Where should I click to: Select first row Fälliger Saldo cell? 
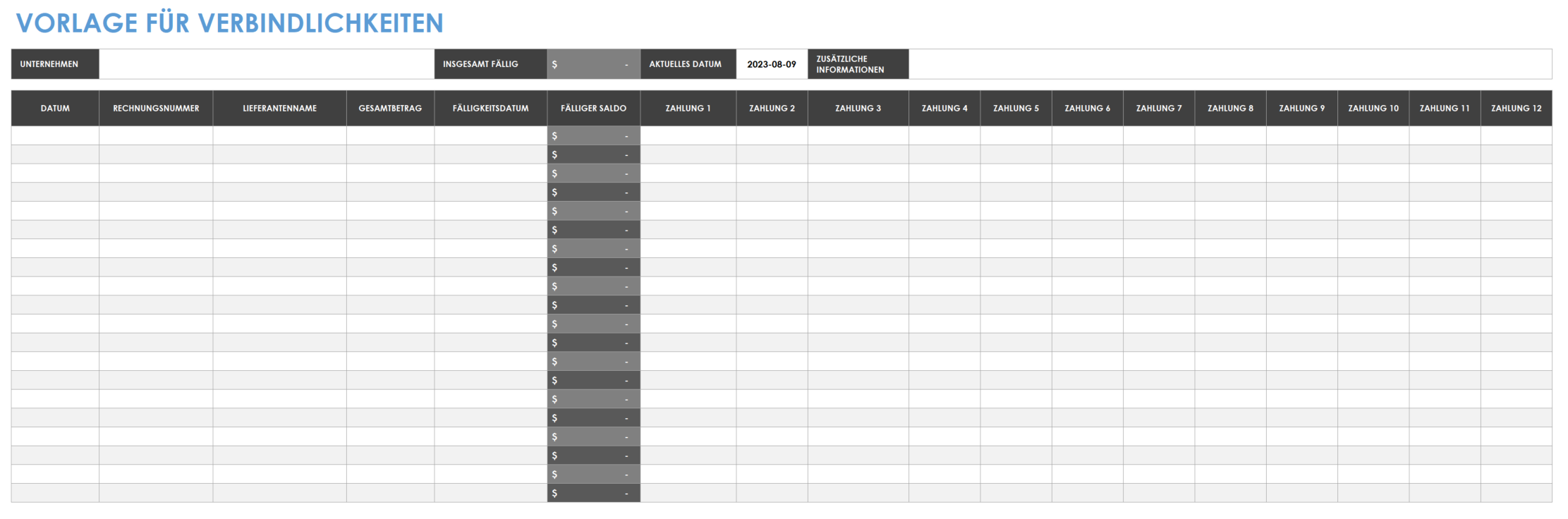click(594, 135)
